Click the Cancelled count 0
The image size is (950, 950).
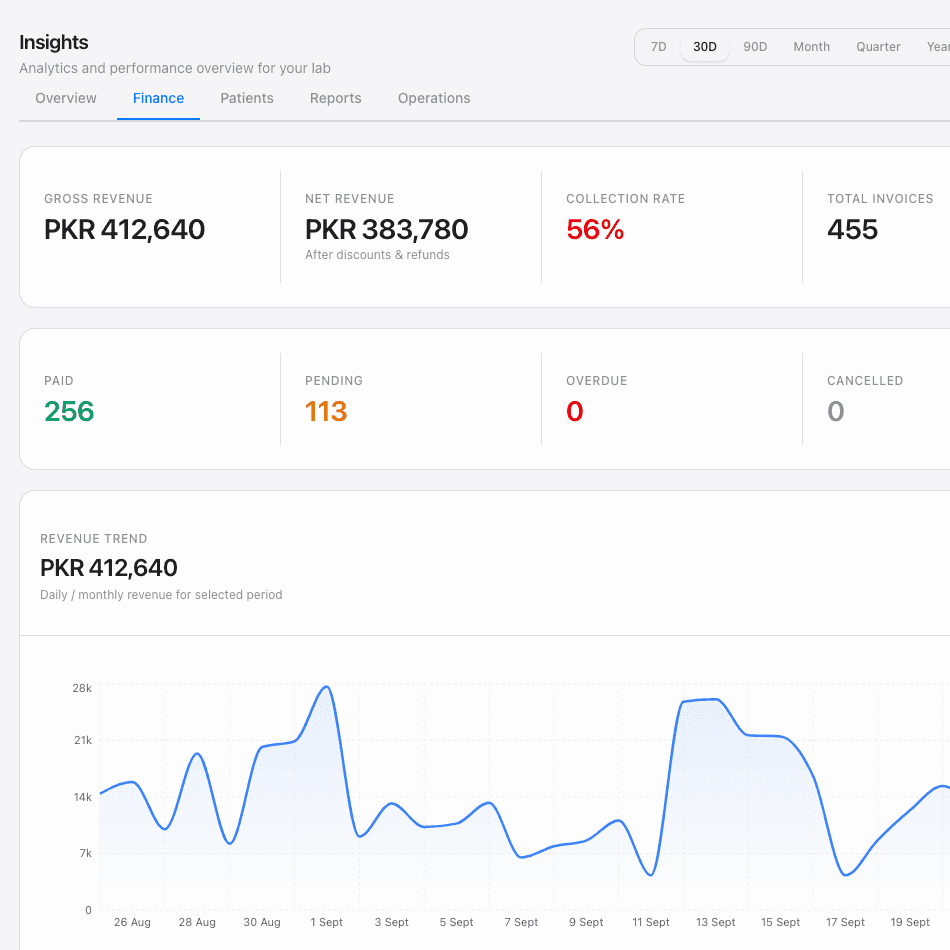pyautogui.click(x=835, y=411)
